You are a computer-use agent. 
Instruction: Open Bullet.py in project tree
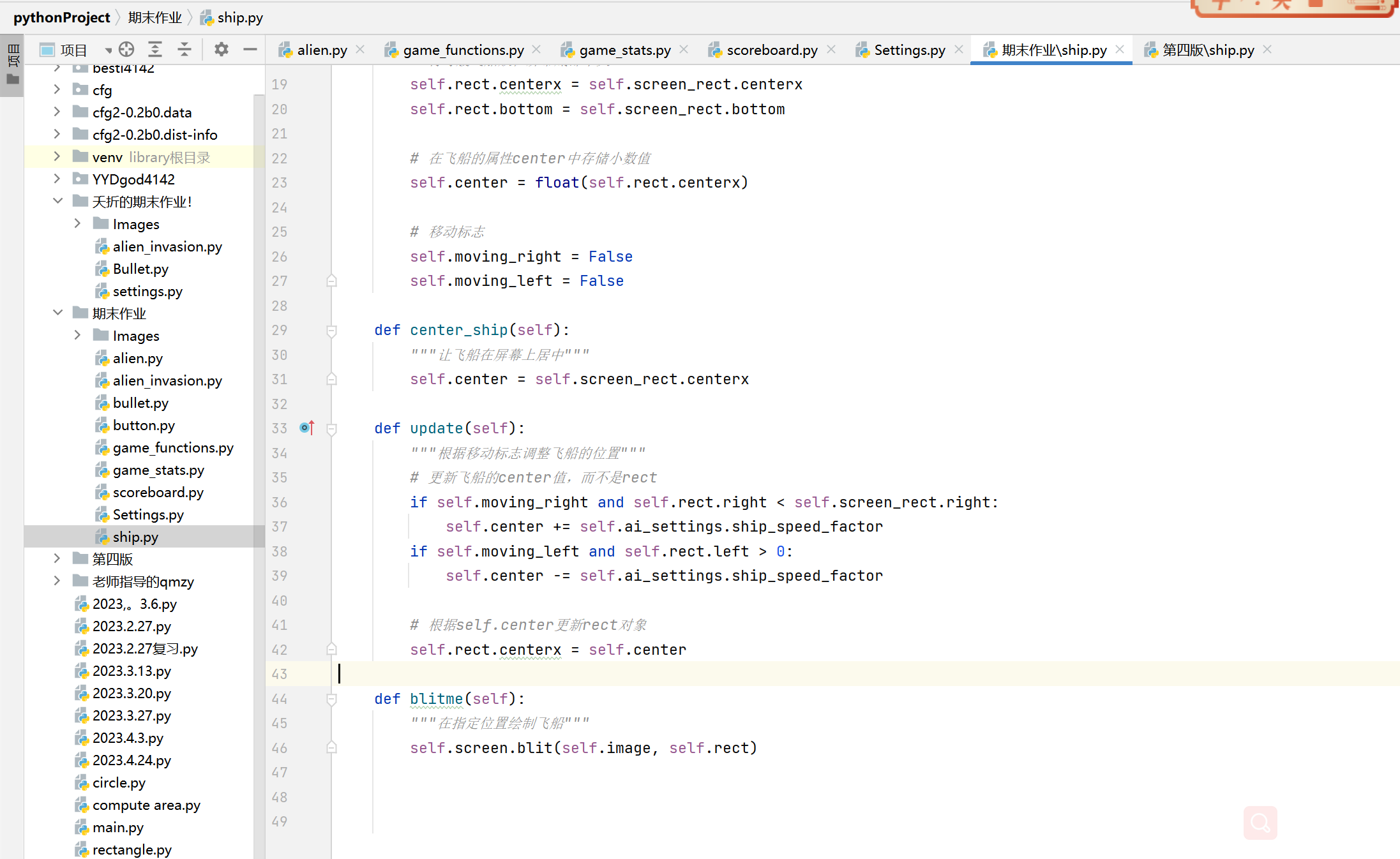[x=140, y=269]
